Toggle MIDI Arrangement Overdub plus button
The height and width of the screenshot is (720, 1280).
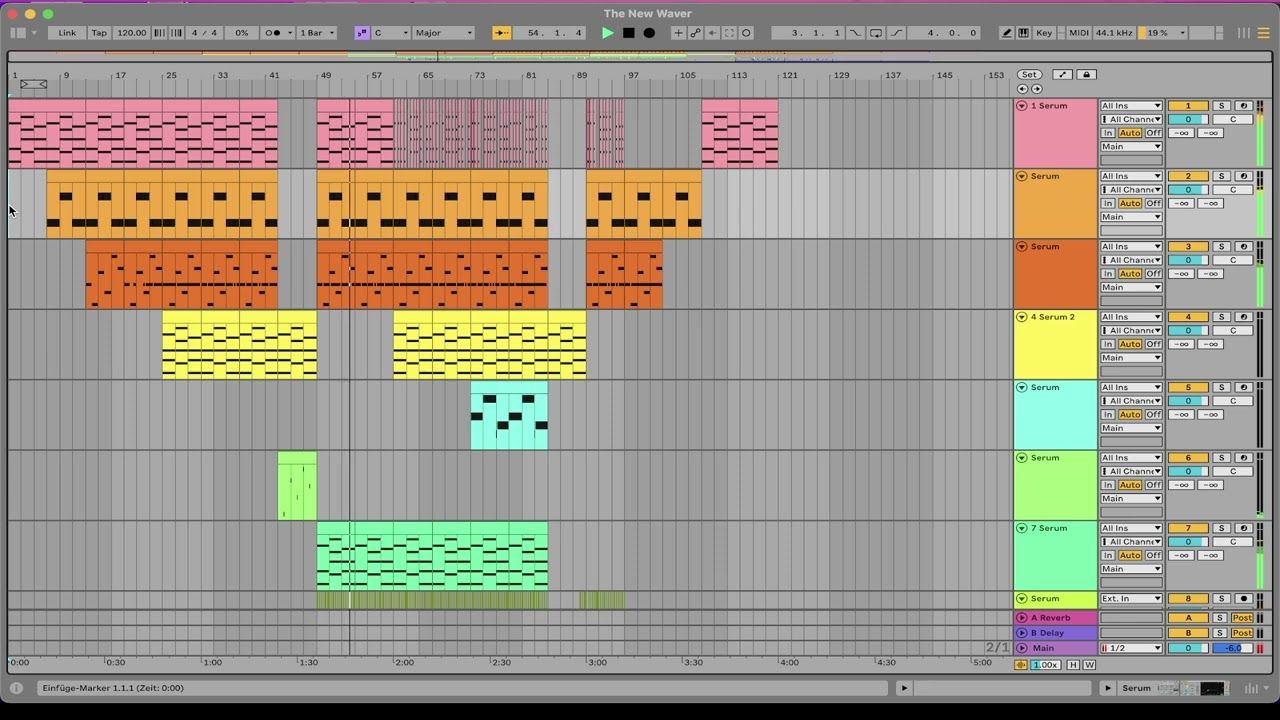pyautogui.click(x=678, y=33)
